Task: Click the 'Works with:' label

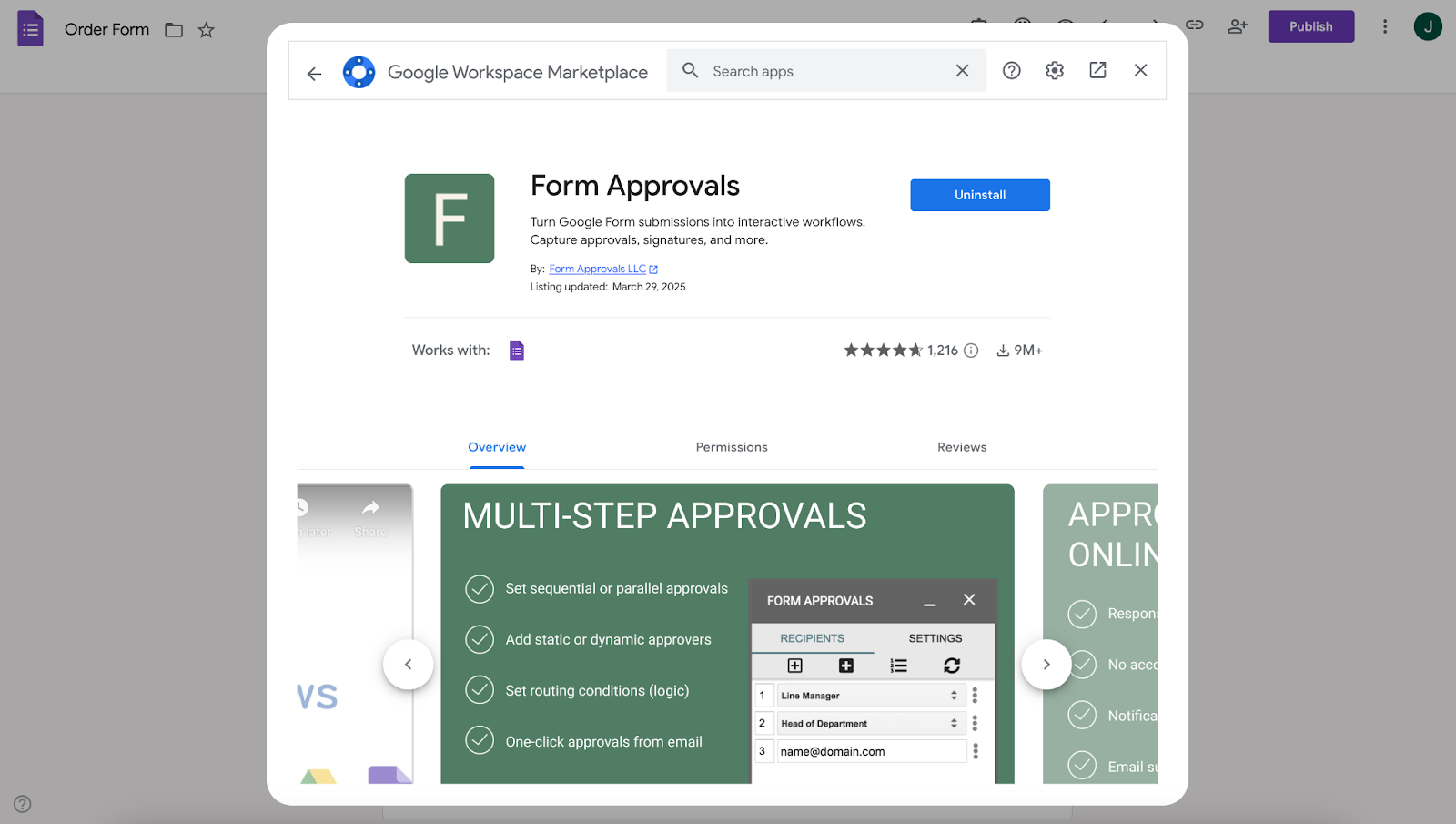Action: tap(450, 351)
